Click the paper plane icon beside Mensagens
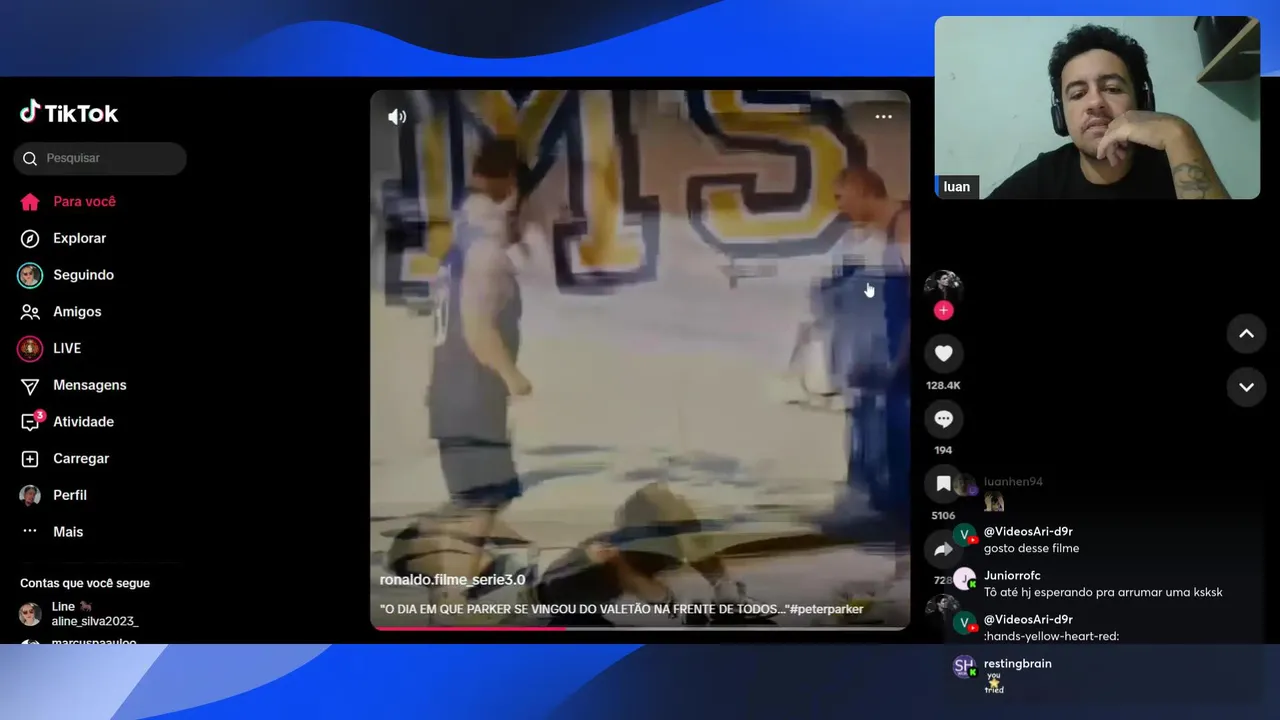This screenshot has height=720, width=1280. point(30,386)
